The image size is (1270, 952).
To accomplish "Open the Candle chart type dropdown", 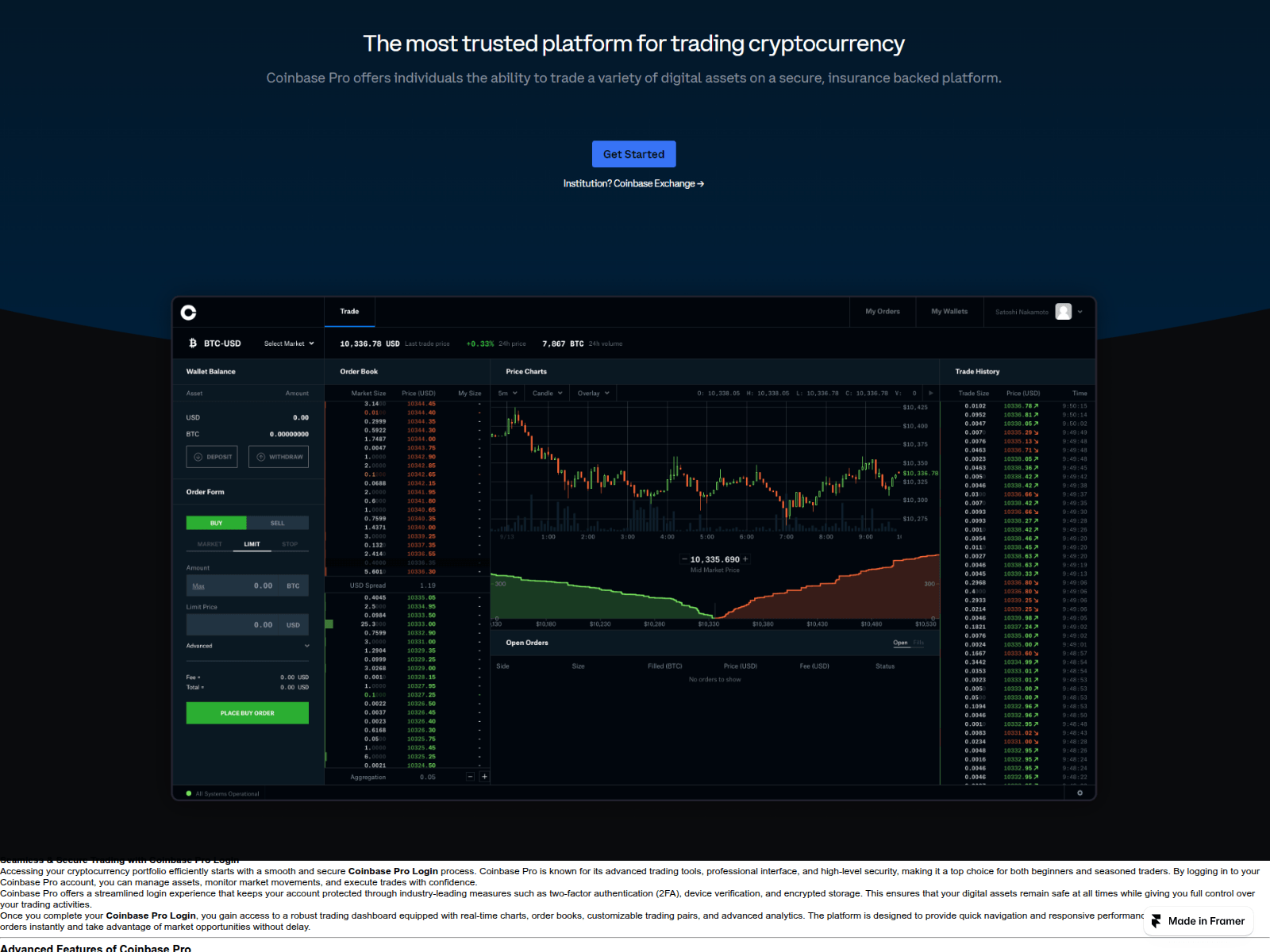I will [x=548, y=393].
